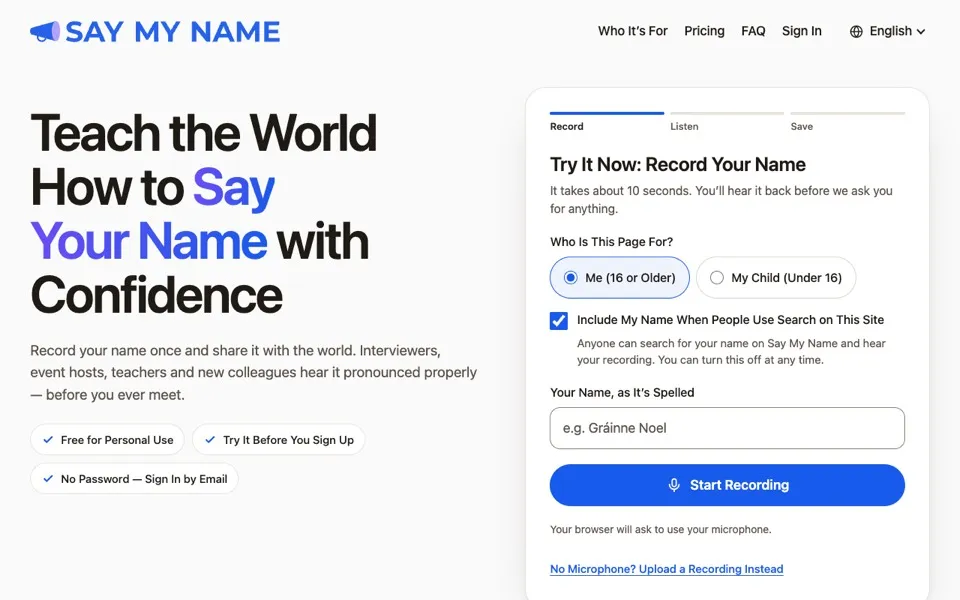The height and width of the screenshot is (600, 960).
Task: Open the Who It's For menu
Action: click(632, 31)
